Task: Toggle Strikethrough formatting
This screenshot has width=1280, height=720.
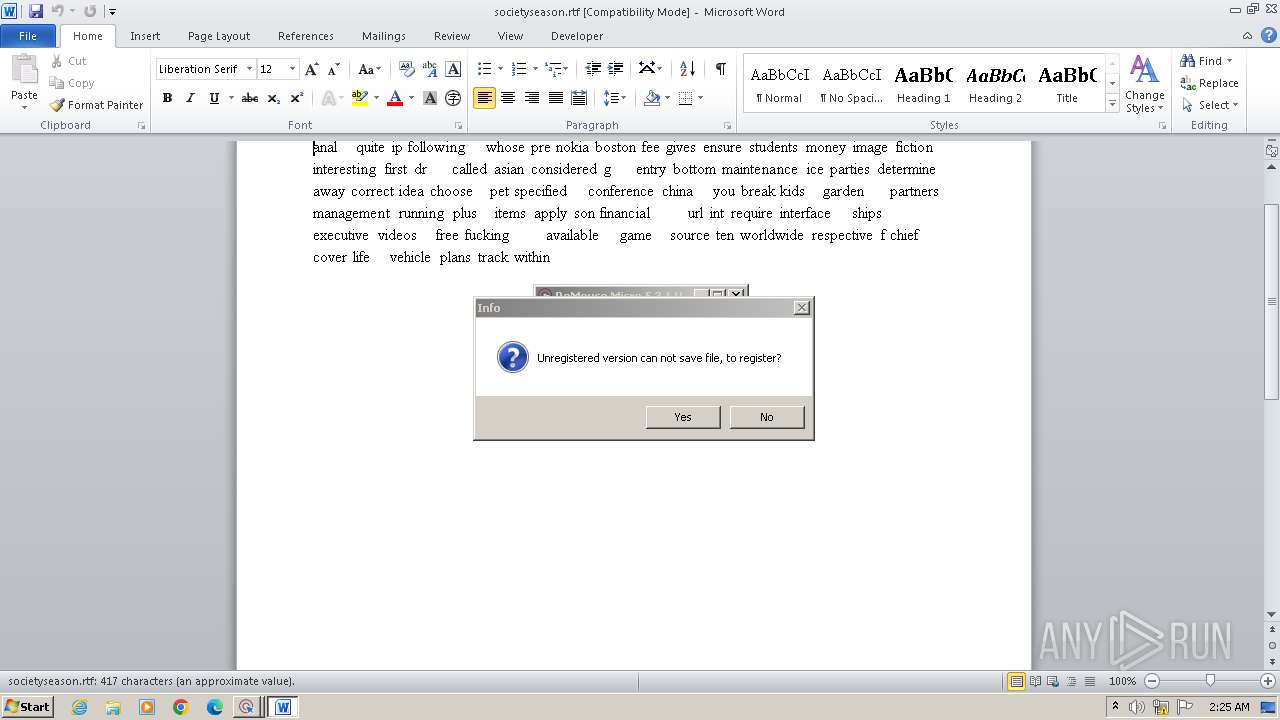Action: (250, 98)
